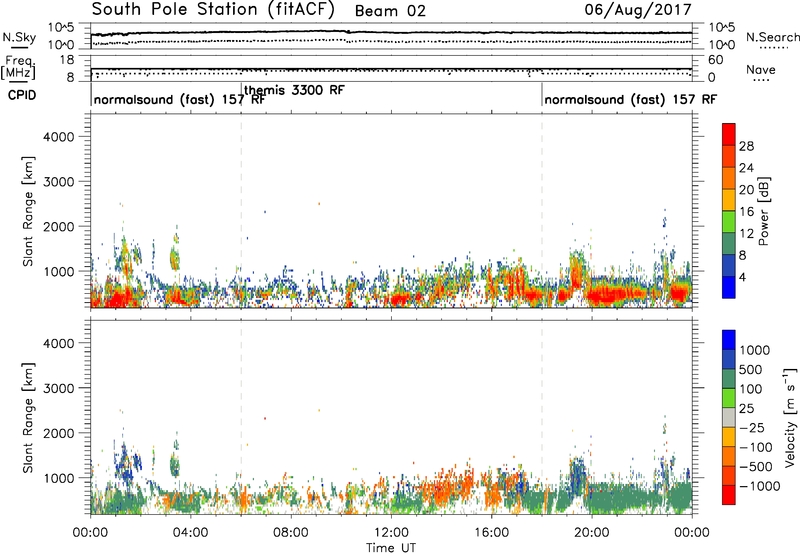The height and width of the screenshot is (554, 800).
Task: Click the 'South Pole Station (fitACF)' title
Action: 213,10
